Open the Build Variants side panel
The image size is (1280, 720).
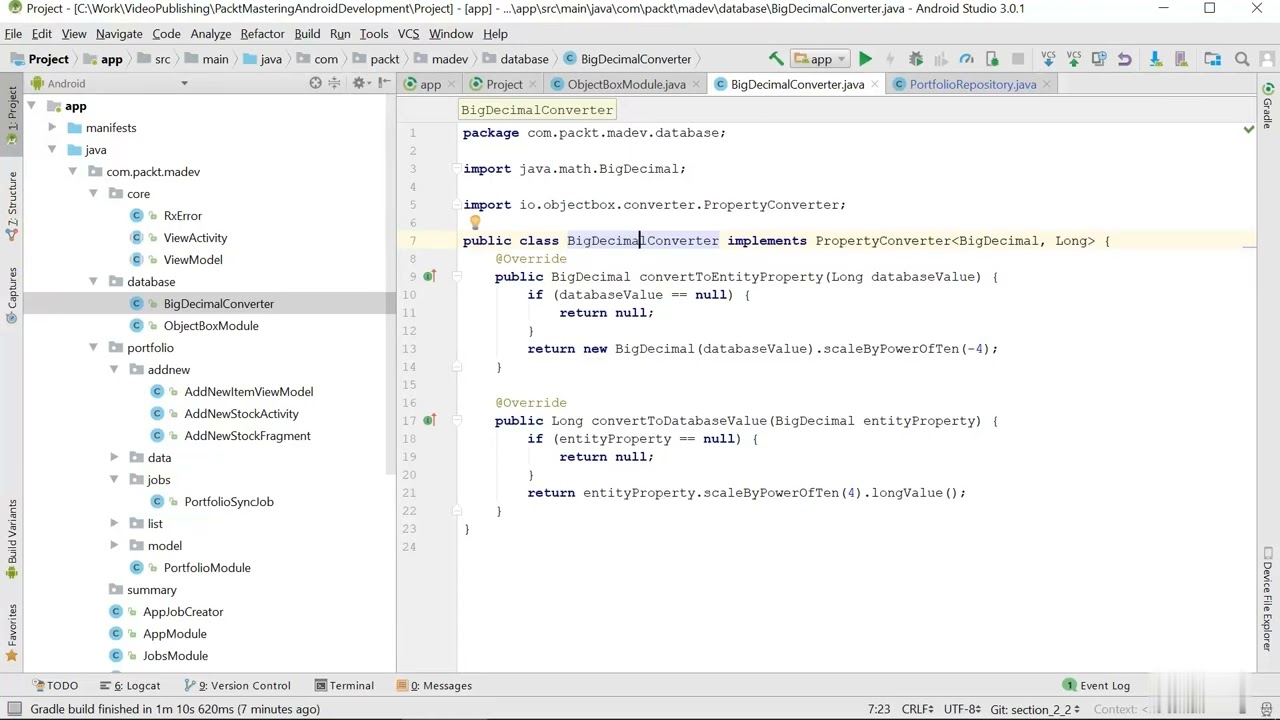(12, 540)
